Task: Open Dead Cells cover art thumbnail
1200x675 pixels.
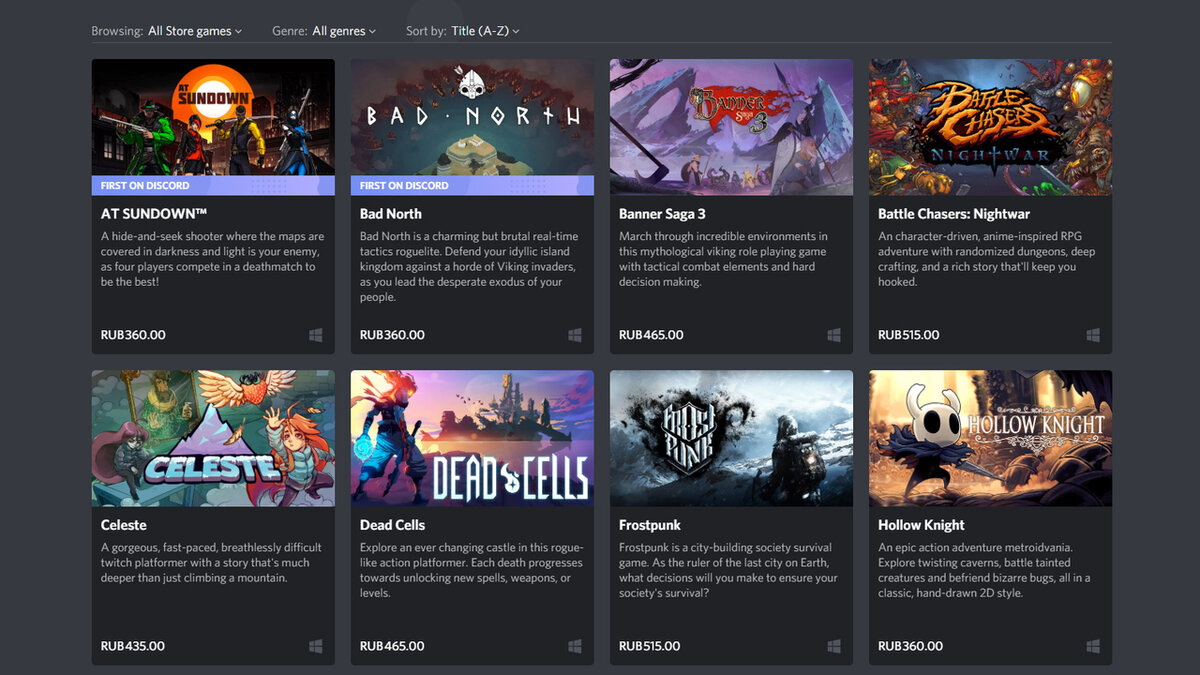Action: click(x=472, y=438)
